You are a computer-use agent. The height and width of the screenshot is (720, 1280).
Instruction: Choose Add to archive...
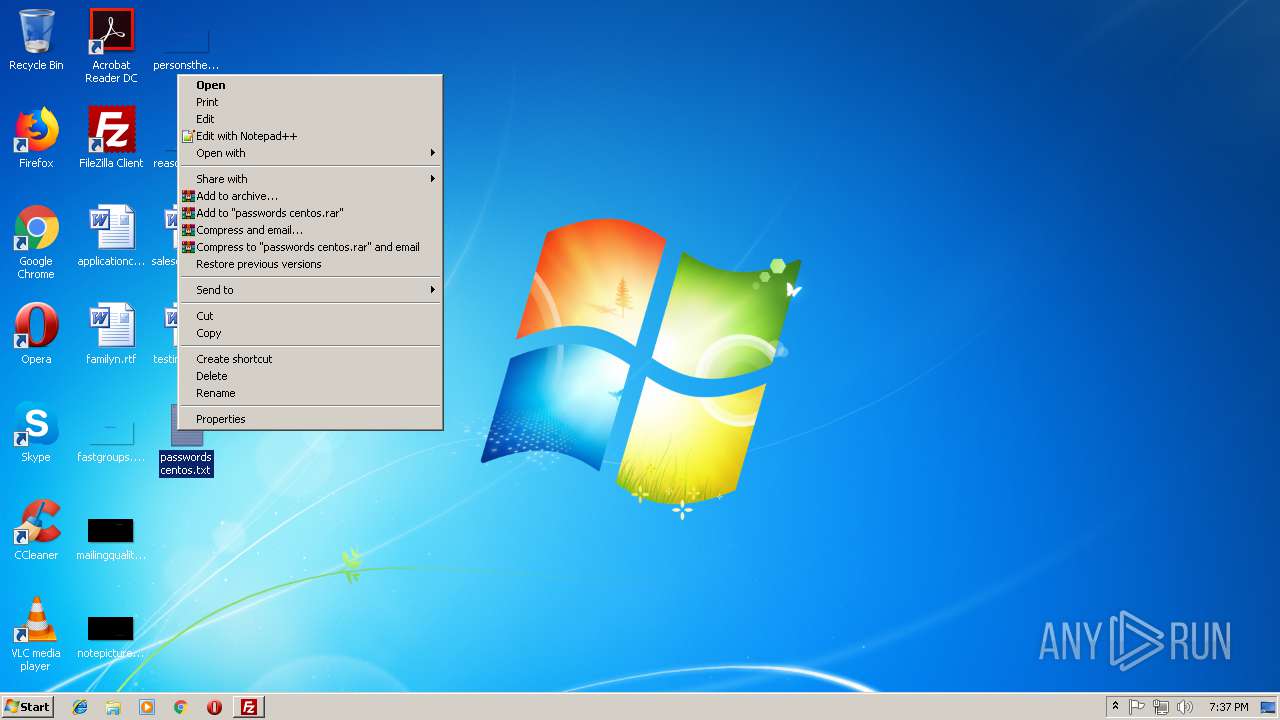[x=310, y=196]
